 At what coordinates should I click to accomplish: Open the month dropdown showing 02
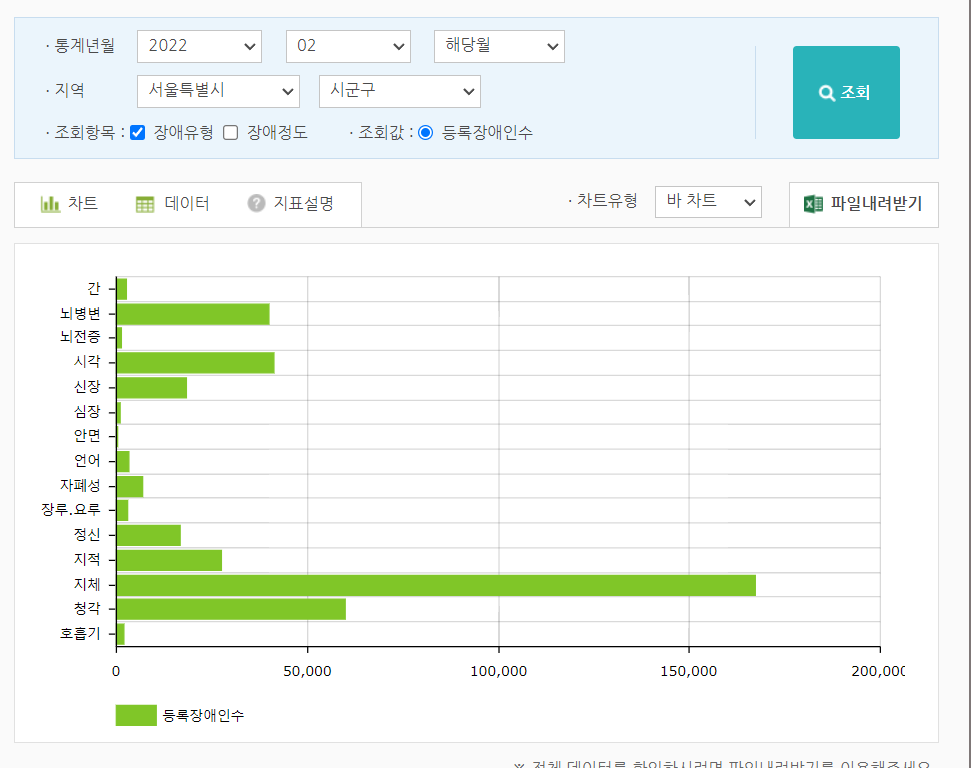[348, 46]
